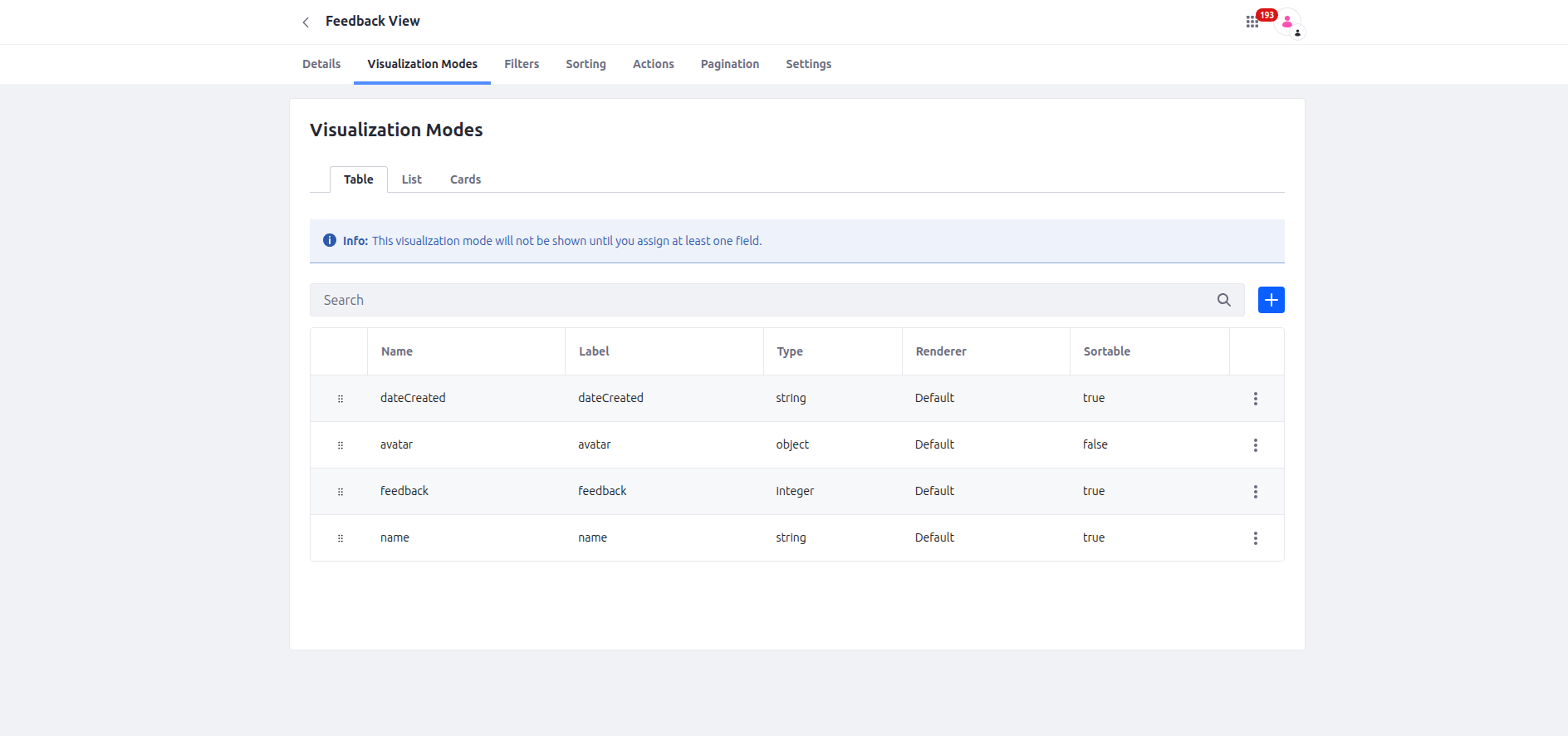Open the actions menu for name row
The height and width of the screenshot is (736, 1568).
1255,538
